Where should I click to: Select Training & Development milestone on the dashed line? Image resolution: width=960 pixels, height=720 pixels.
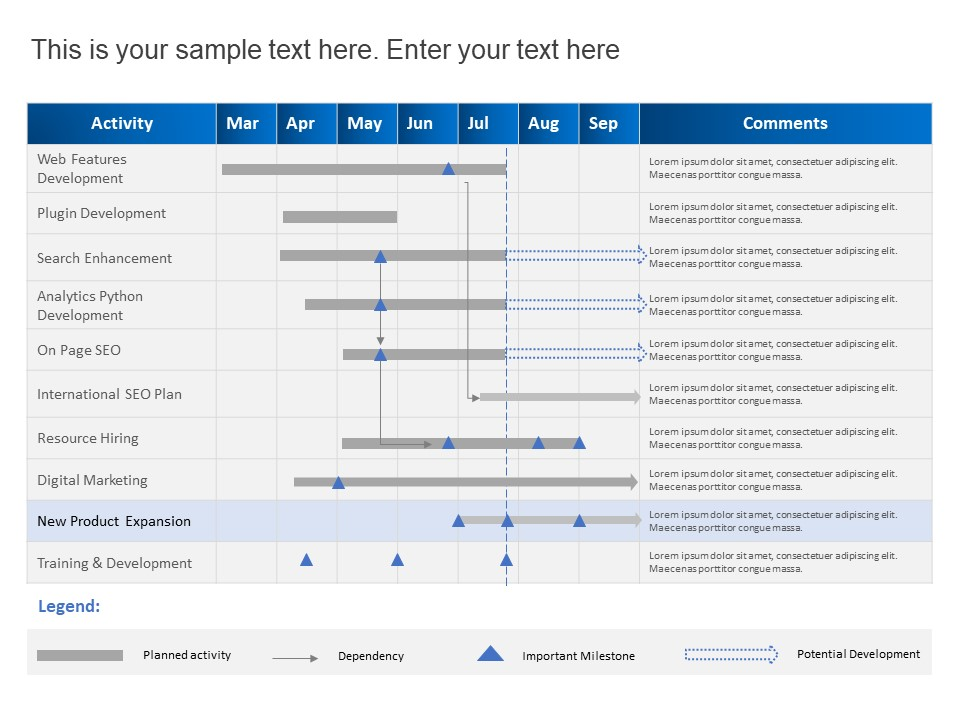tap(506, 560)
